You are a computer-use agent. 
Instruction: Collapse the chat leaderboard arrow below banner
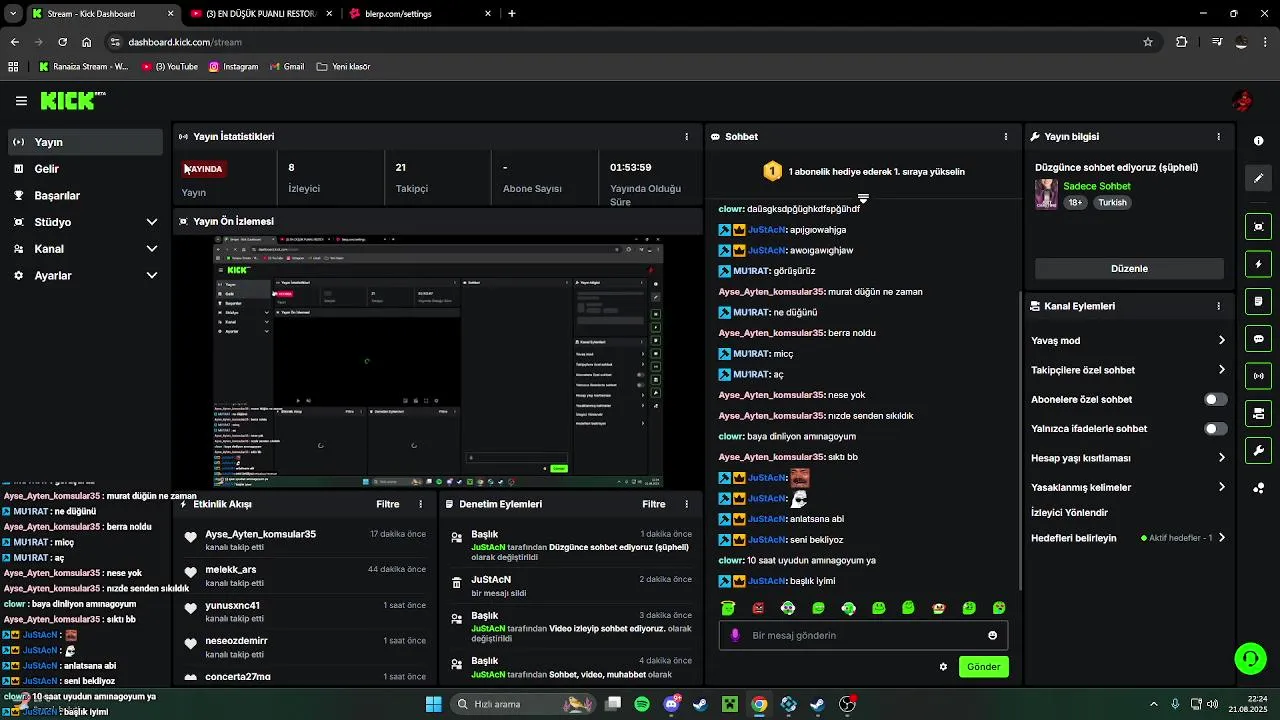(x=863, y=198)
